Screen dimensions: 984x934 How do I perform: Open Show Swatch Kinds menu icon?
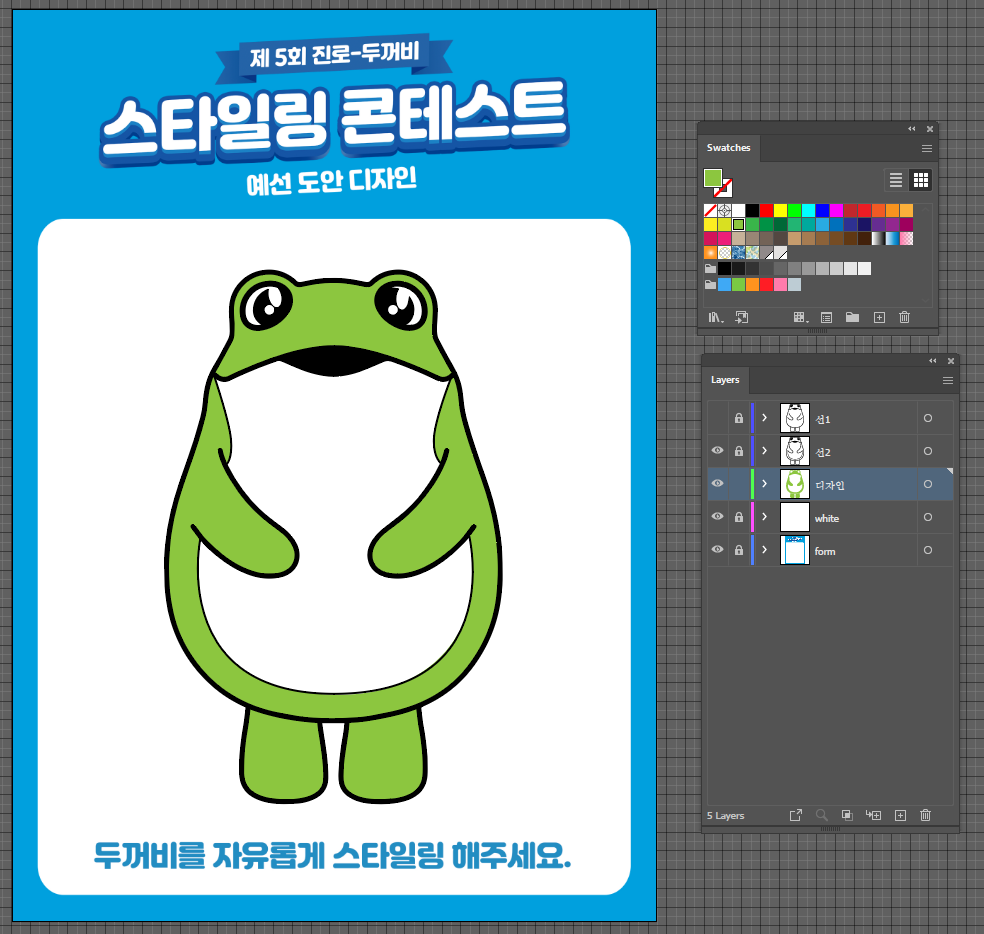[x=800, y=318]
